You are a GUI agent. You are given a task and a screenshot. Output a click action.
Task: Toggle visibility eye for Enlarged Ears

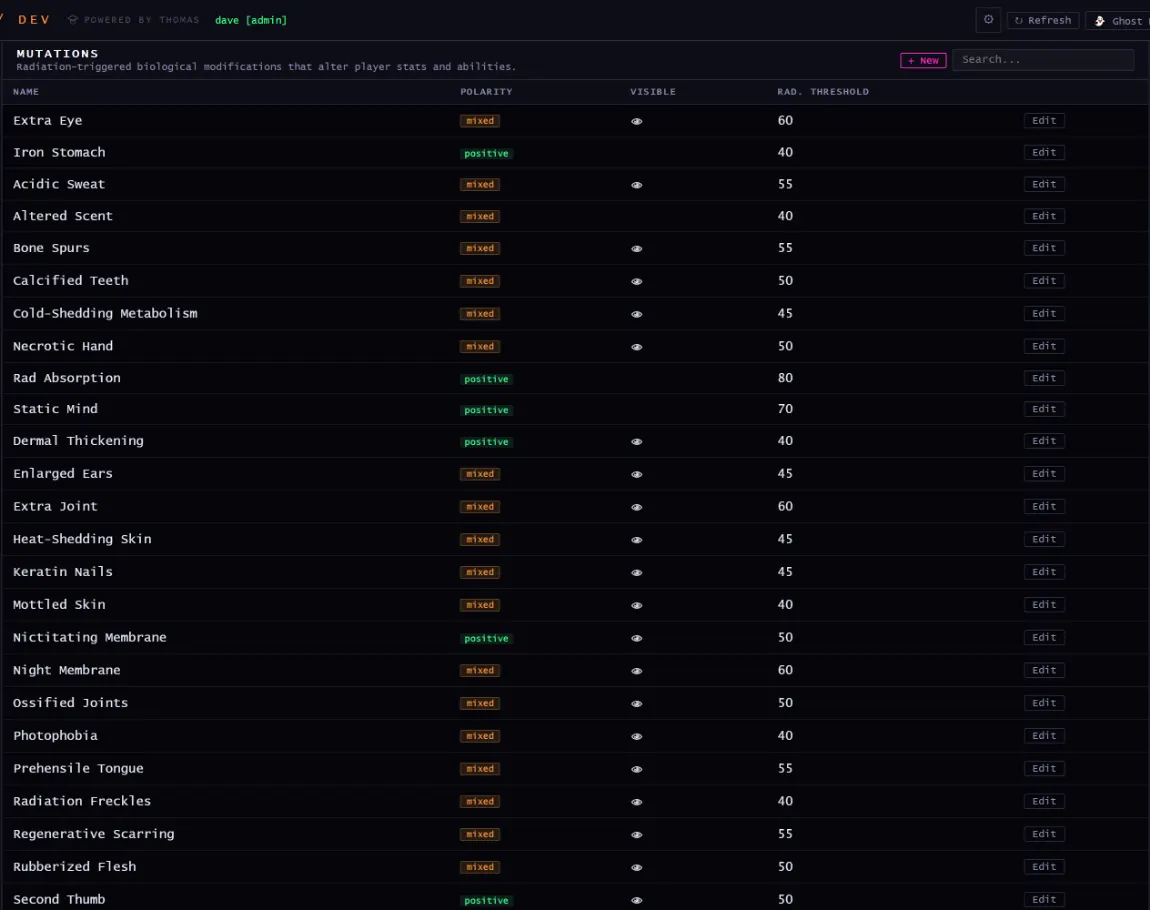click(636, 474)
